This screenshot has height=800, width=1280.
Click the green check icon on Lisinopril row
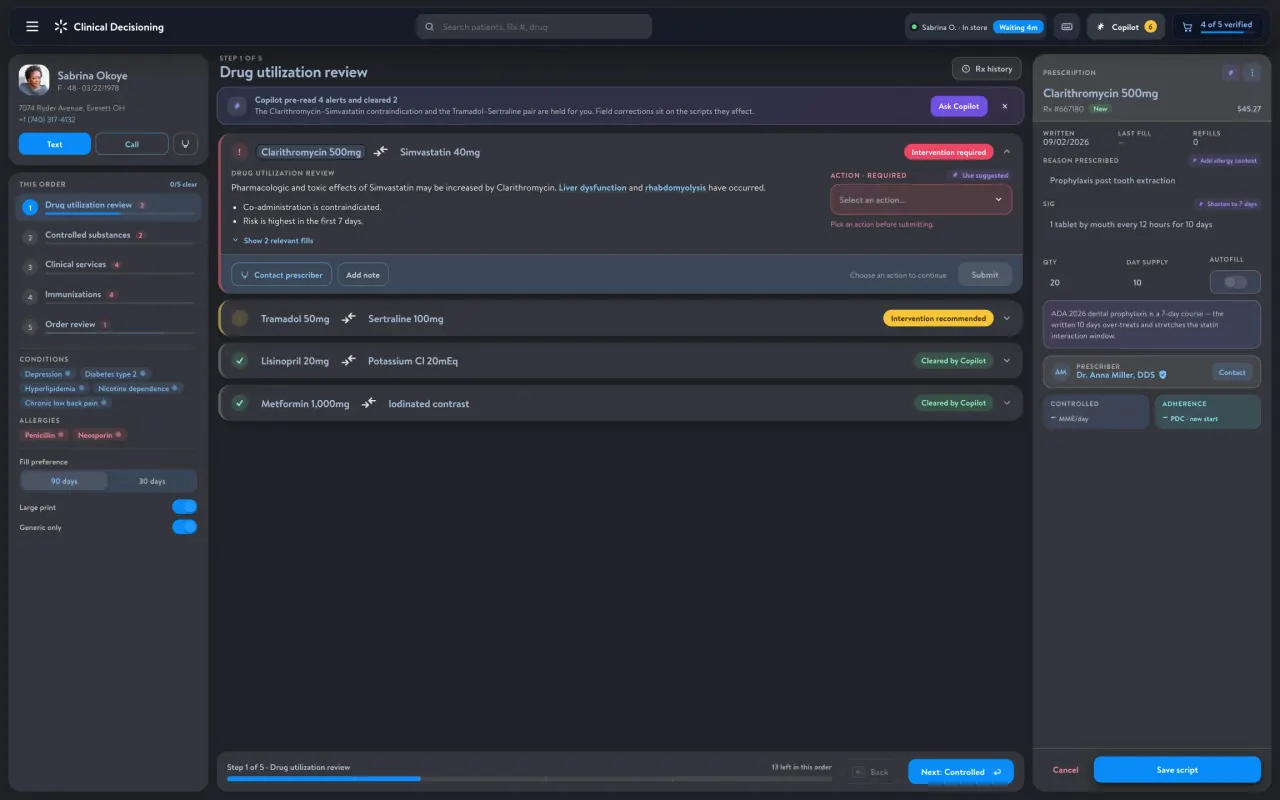[239, 361]
